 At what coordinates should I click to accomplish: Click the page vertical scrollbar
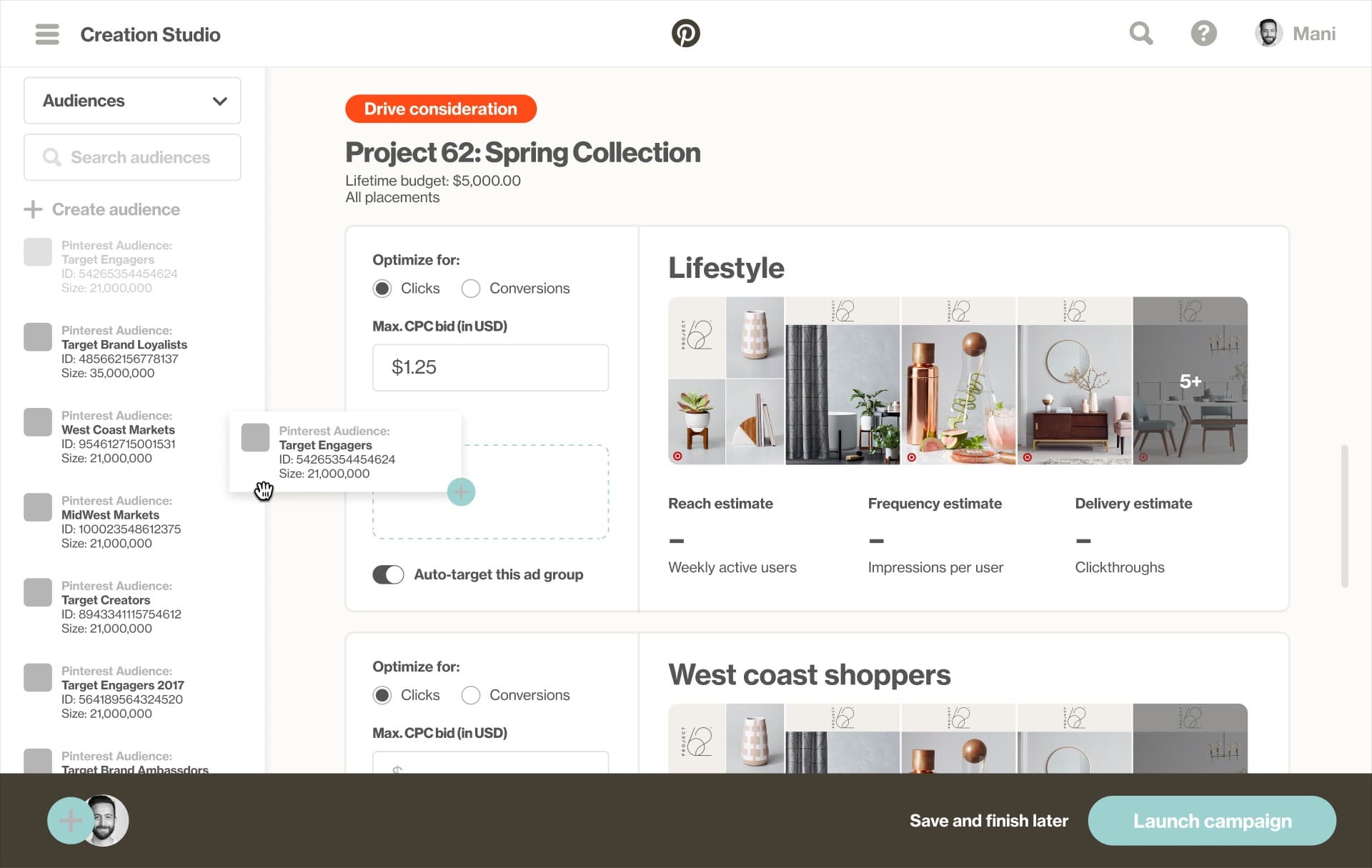pos(1344,516)
